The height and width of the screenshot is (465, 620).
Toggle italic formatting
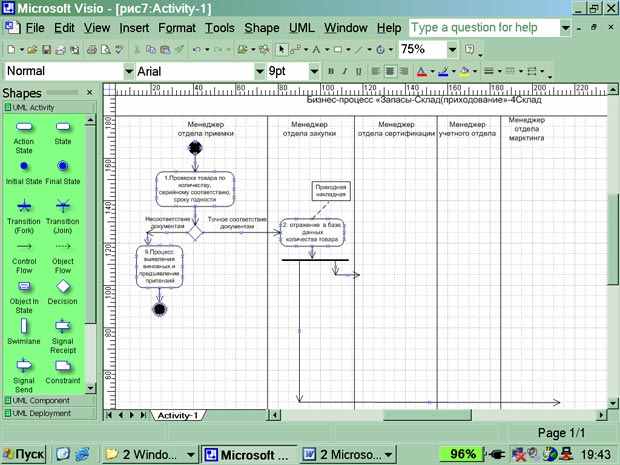345,71
